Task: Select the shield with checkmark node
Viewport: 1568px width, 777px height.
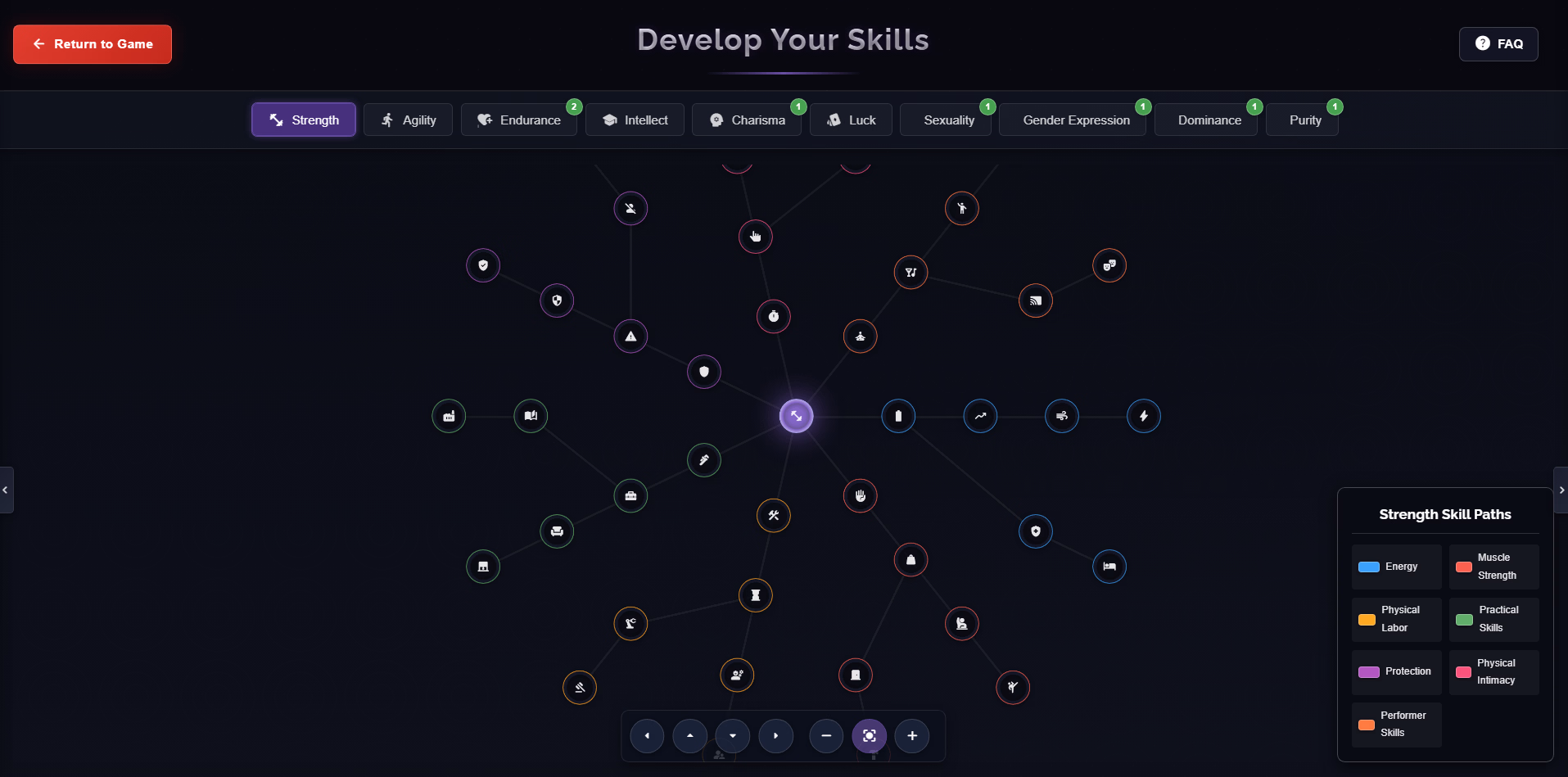Action: point(483,265)
